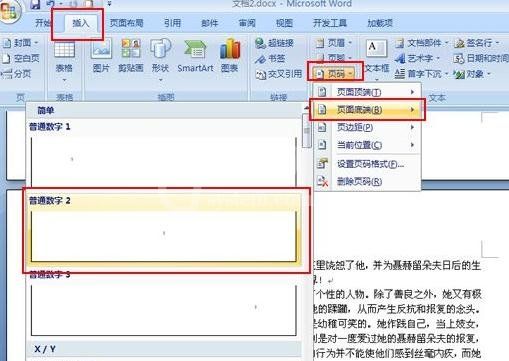The width and height of the screenshot is (509, 361).
Task: Open the Developer (开发工具) tab
Action: [330, 23]
